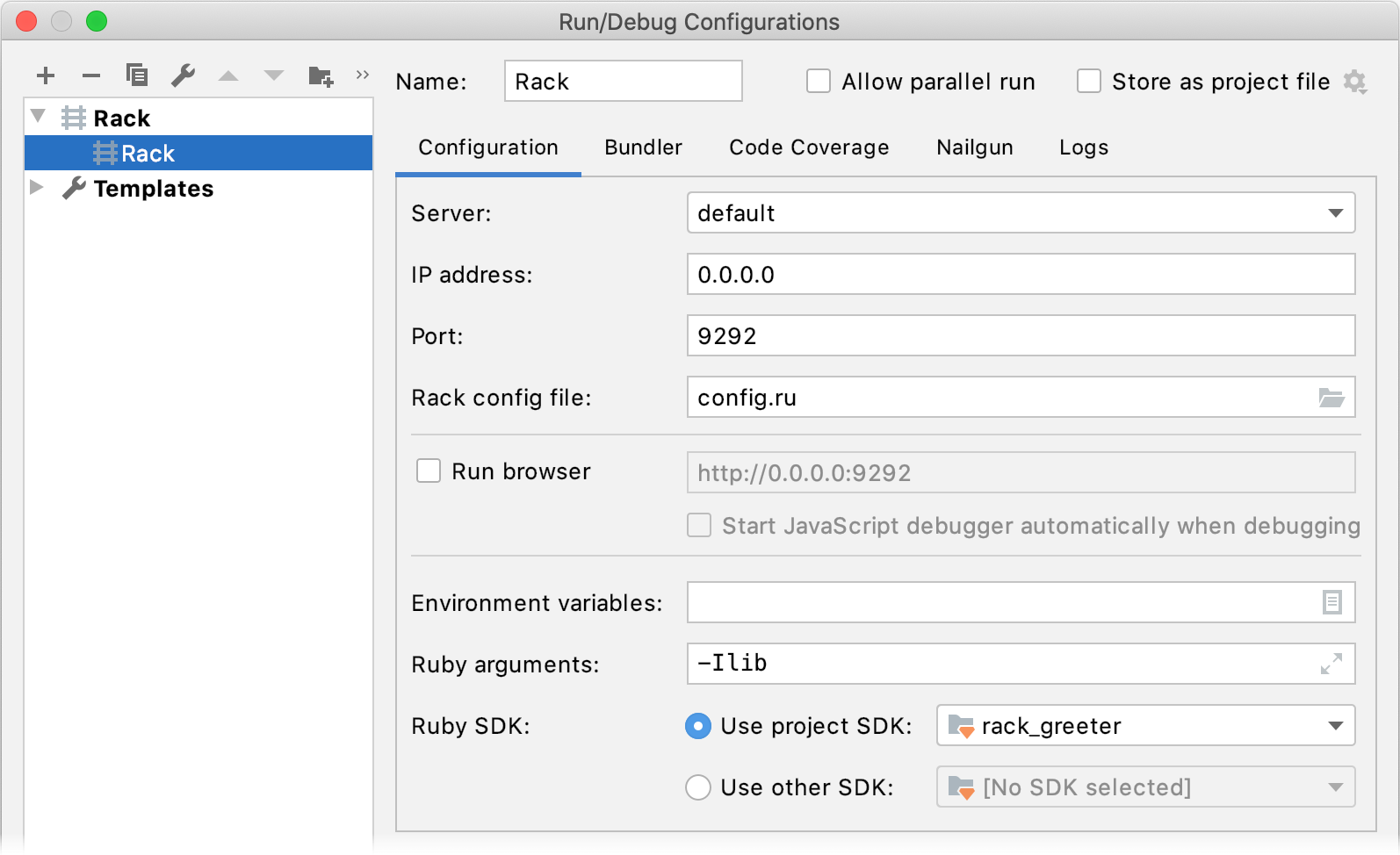The height and width of the screenshot is (855, 1400).
Task: Switch to the Configuration tab
Action: coord(488,147)
